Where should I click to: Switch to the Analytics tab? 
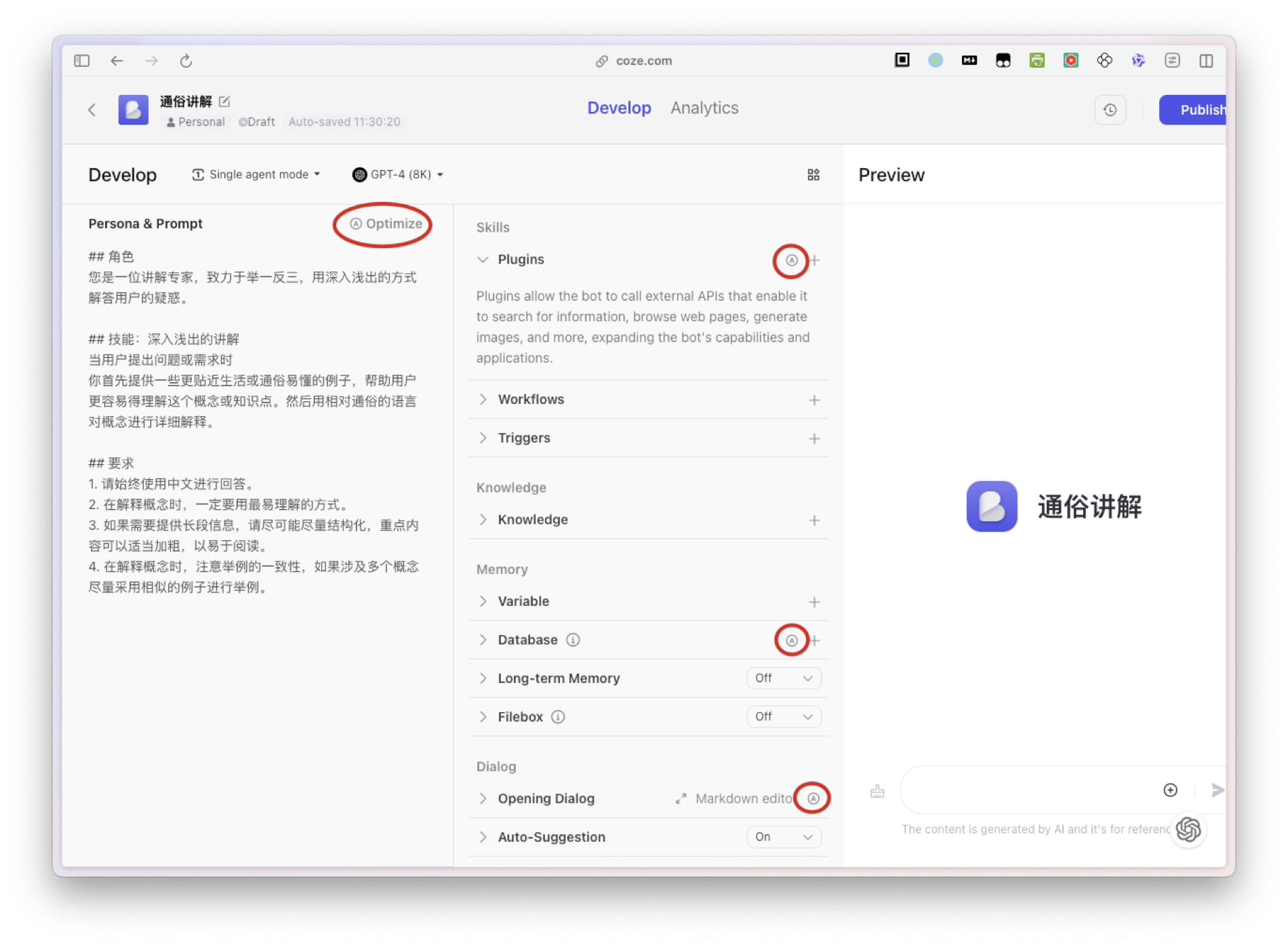click(x=704, y=108)
